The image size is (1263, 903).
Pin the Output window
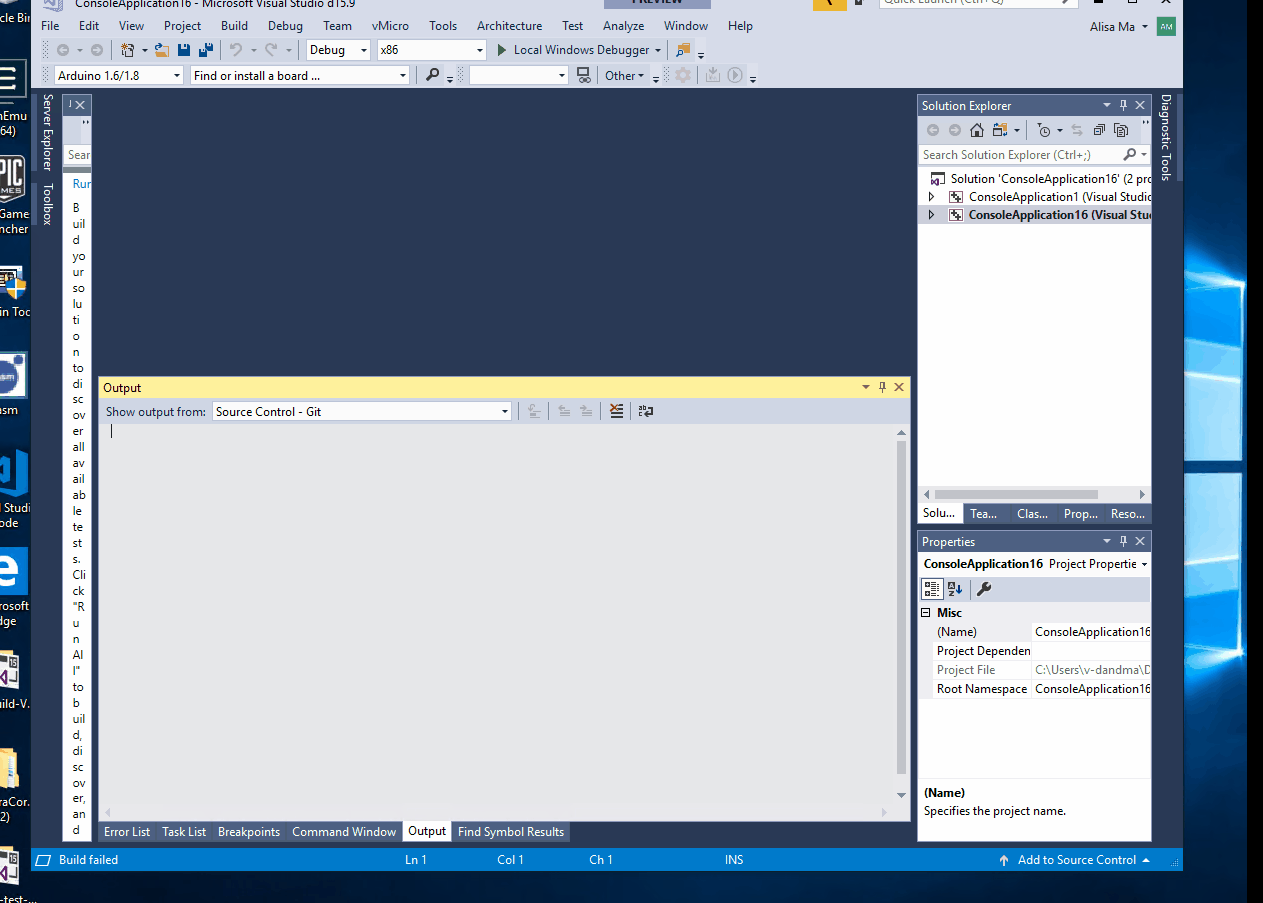[x=882, y=387]
